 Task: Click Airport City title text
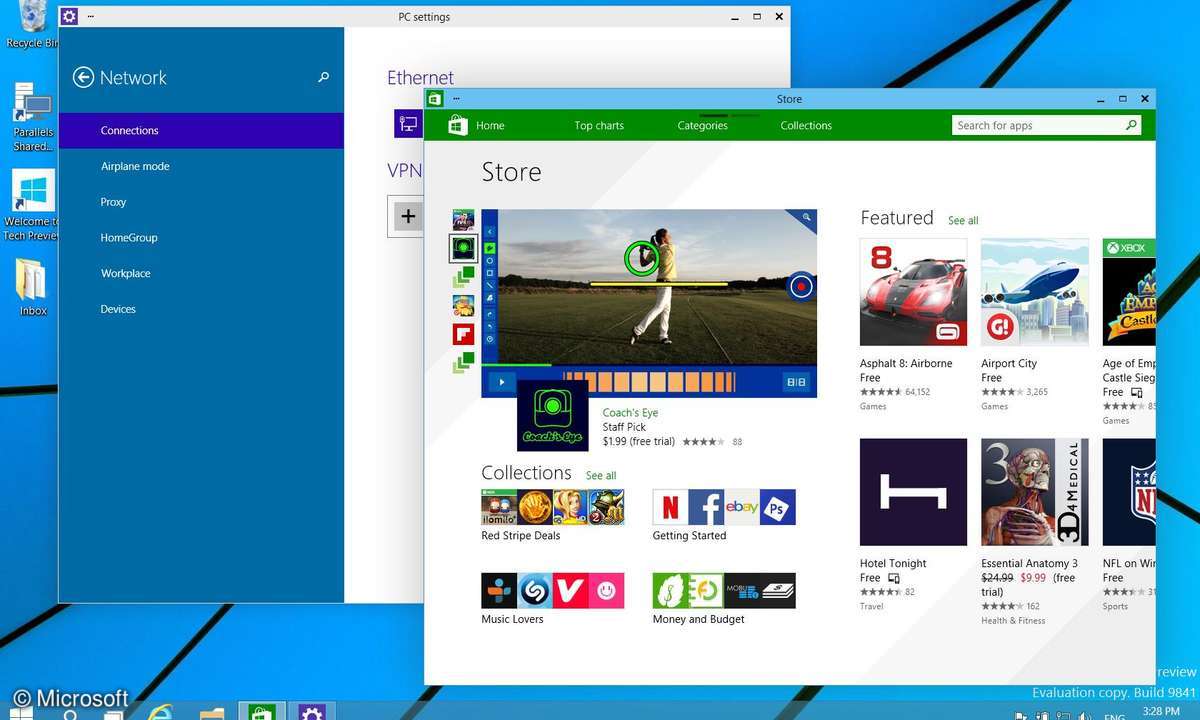tap(1009, 363)
